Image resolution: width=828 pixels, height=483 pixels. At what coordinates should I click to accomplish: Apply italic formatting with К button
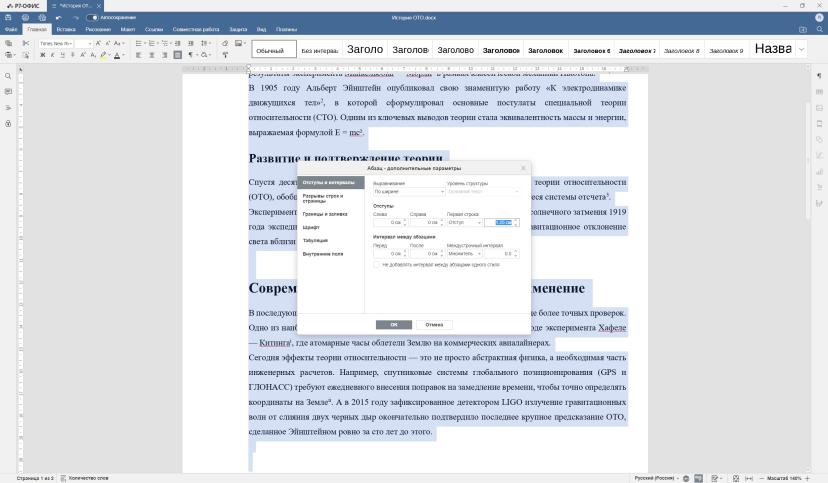(x=52, y=55)
